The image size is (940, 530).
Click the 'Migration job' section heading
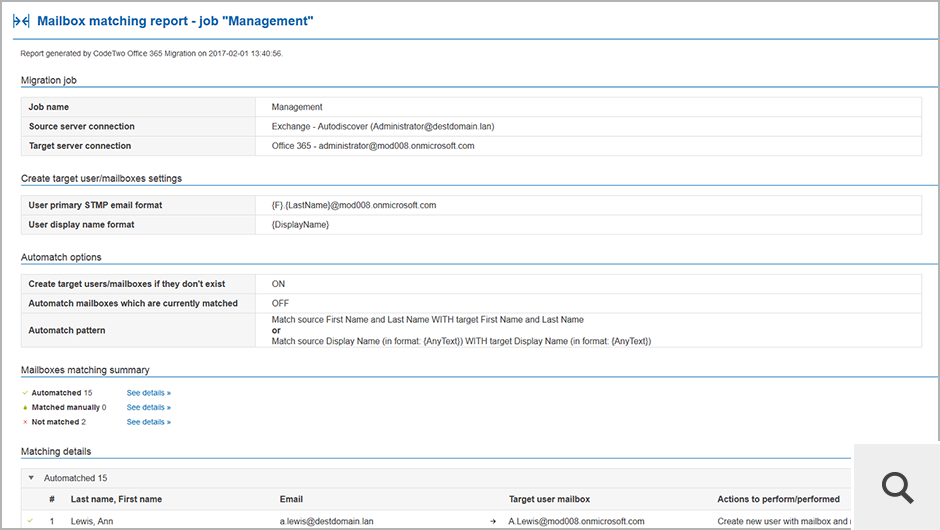49,80
